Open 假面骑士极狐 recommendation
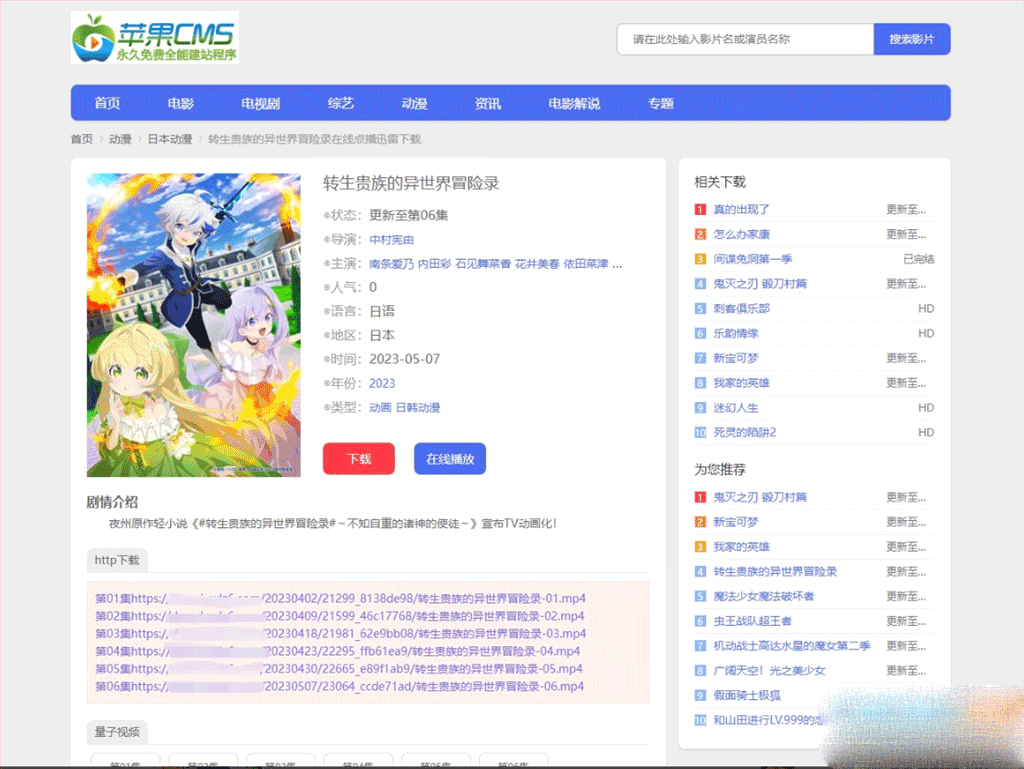Image resolution: width=1024 pixels, height=769 pixels. click(x=747, y=696)
